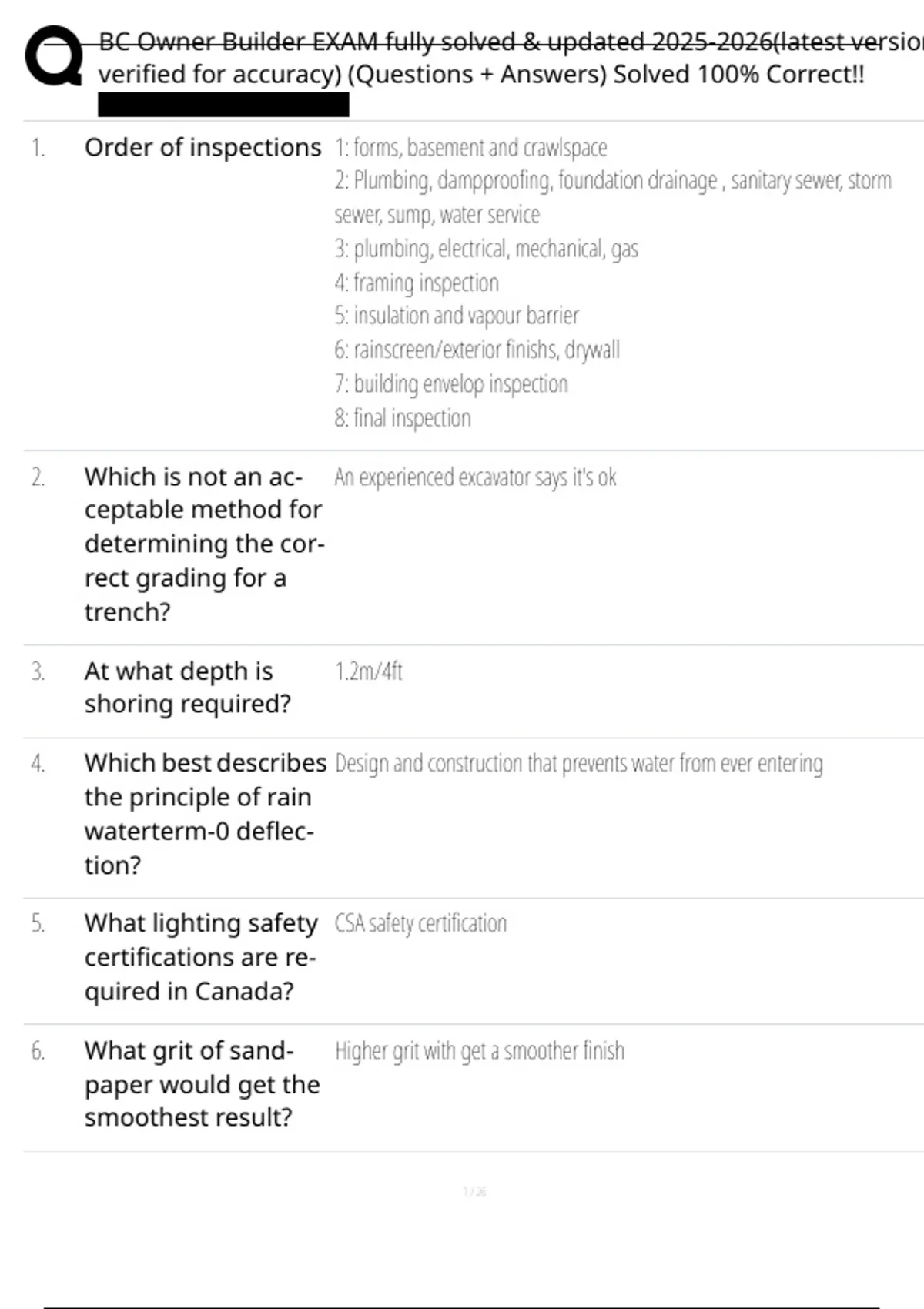The height and width of the screenshot is (1309, 924).
Task: Click answer 'CSA safety certification'
Action: pos(420,923)
